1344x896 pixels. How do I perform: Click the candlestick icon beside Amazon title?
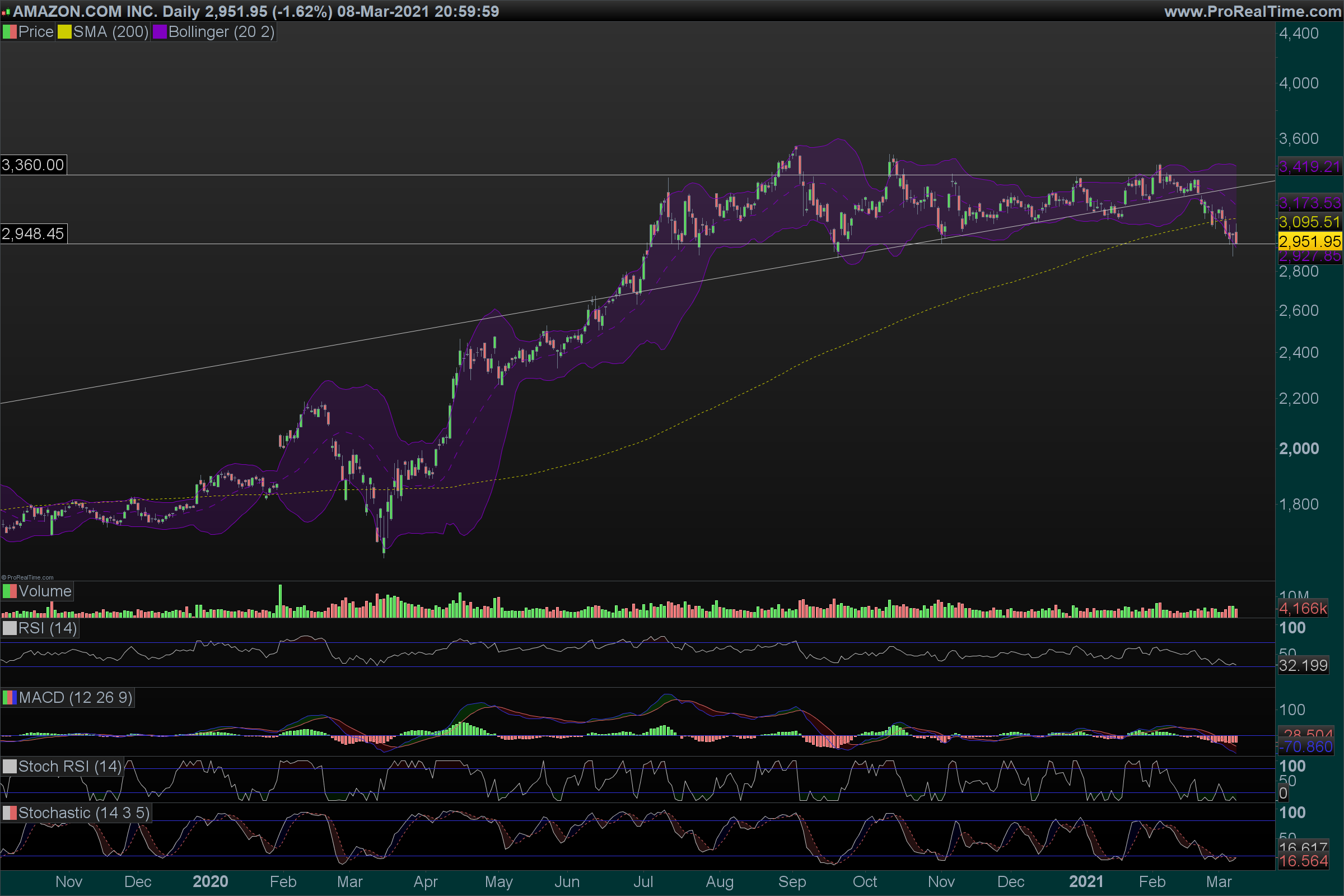click(x=6, y=11)
